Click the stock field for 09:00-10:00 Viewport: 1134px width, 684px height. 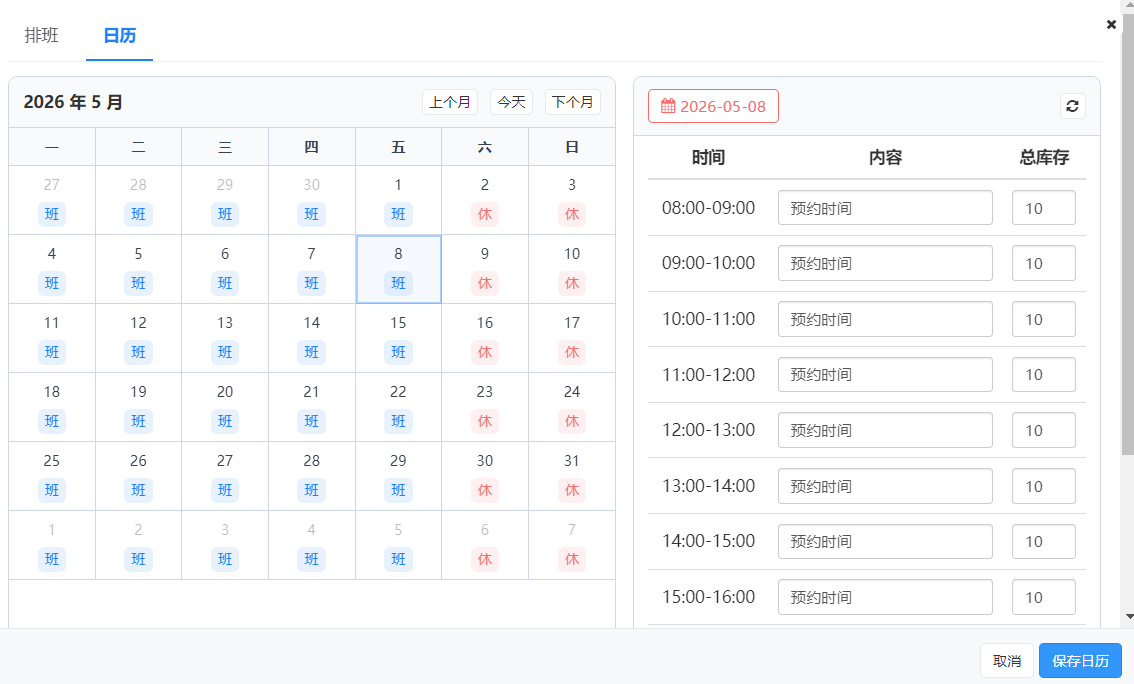click(x=1044, y=263)
